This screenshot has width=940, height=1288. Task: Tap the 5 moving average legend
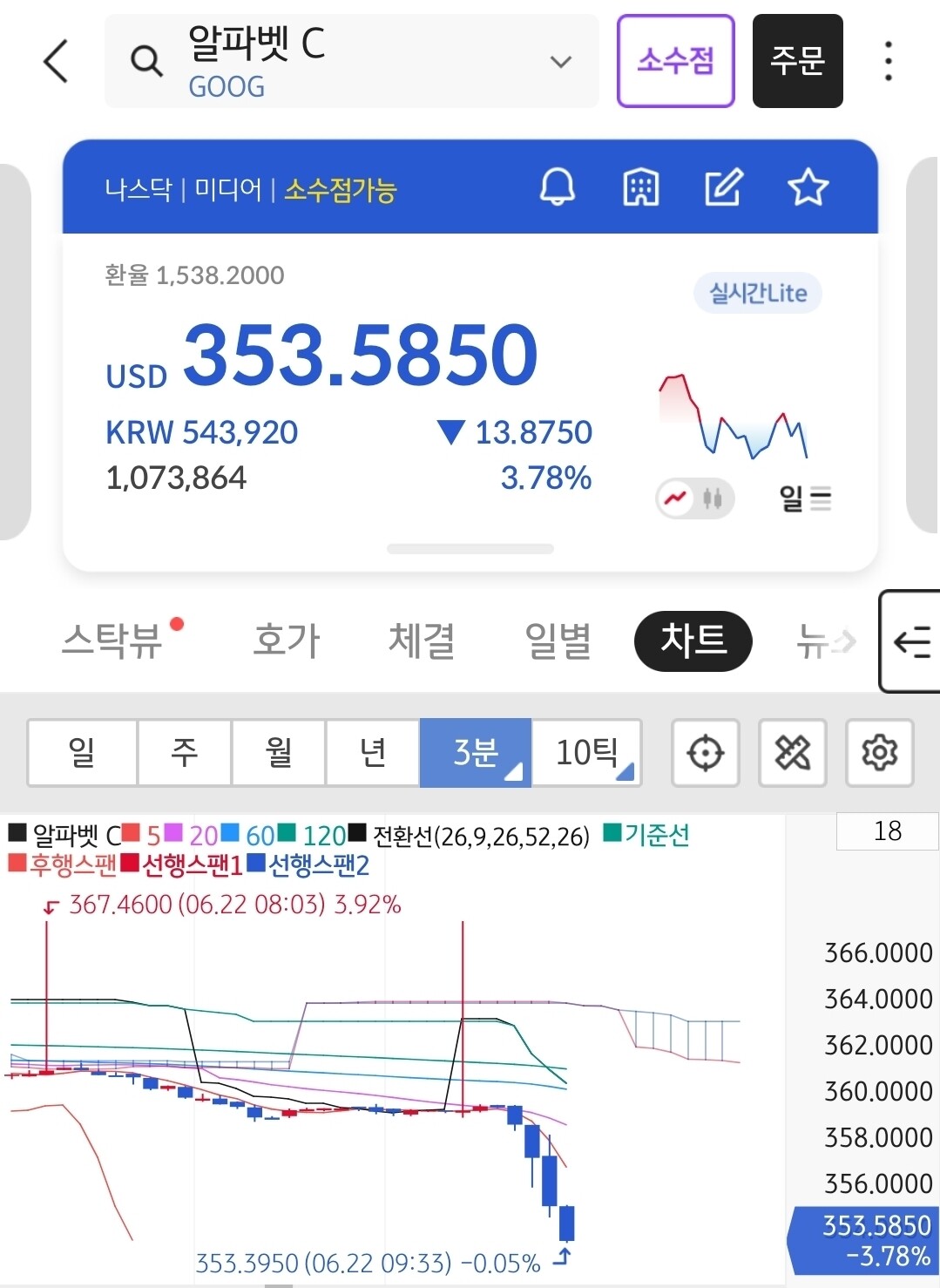coord(141,835)
